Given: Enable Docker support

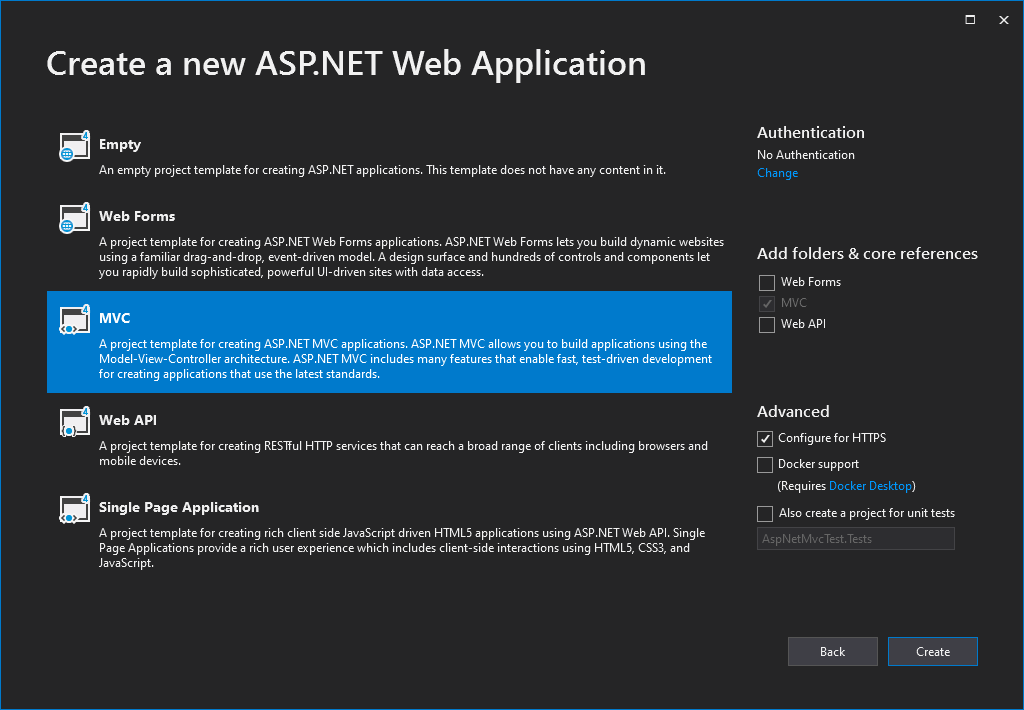Looking at the screenshot, I should click(764, 464).
